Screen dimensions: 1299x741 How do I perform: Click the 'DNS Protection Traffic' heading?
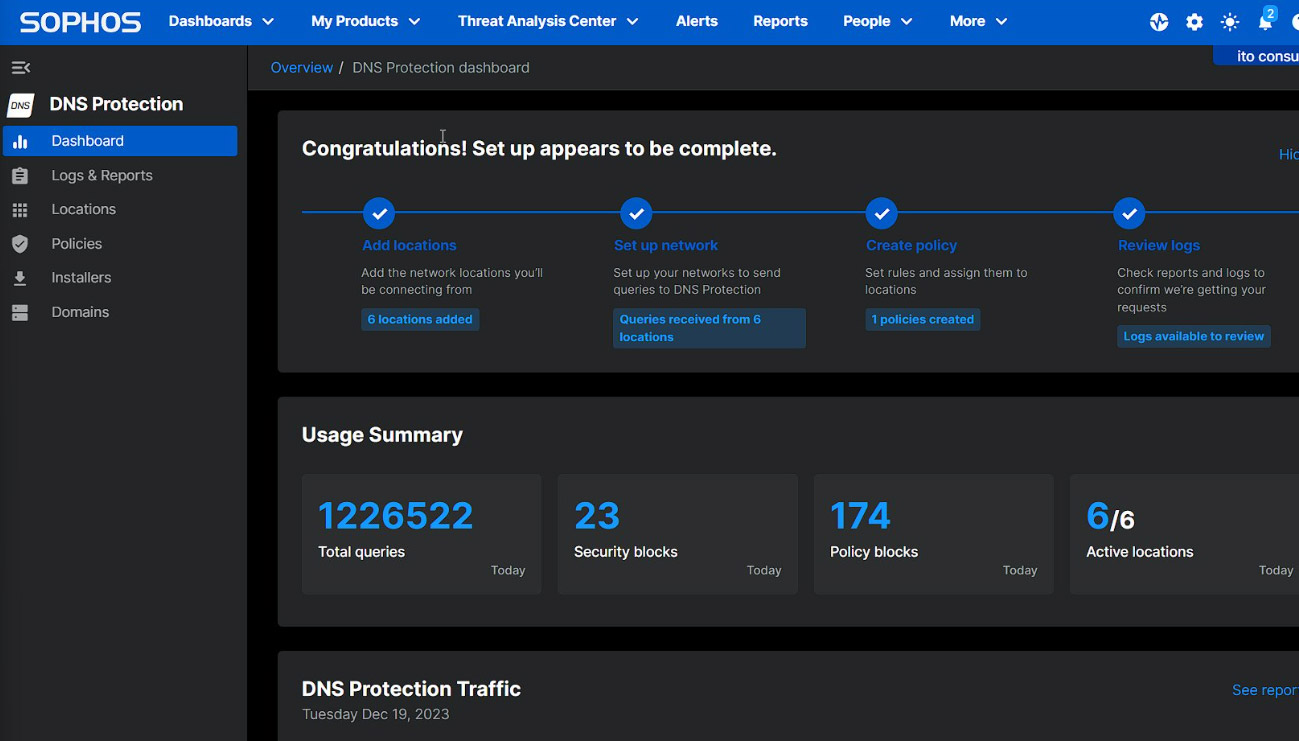(411, 689)
